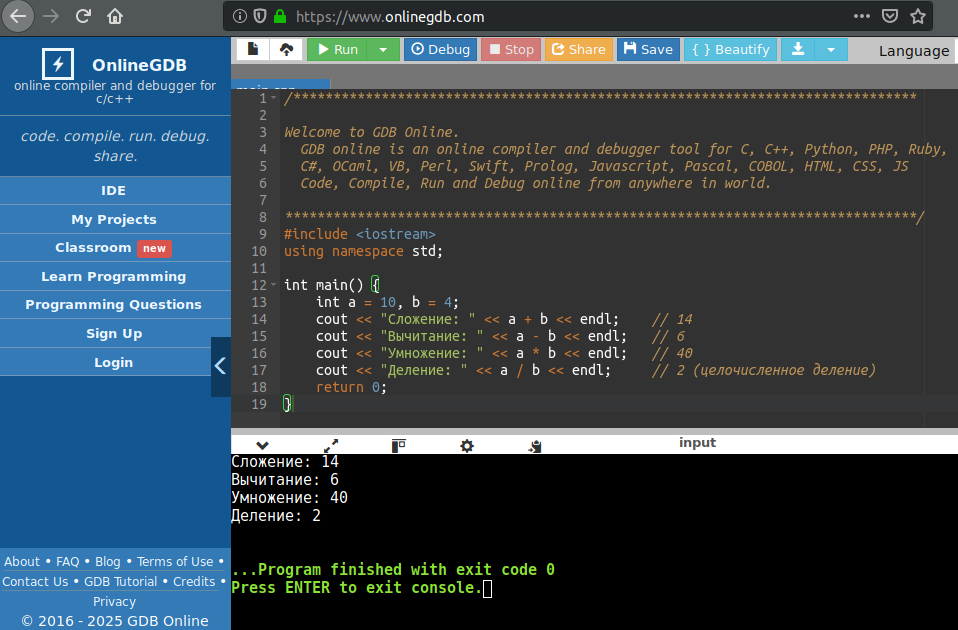Go back with the browser back arrow
Image resolution: width=958 pixels, height=630 pixels.
click(18, 16)
